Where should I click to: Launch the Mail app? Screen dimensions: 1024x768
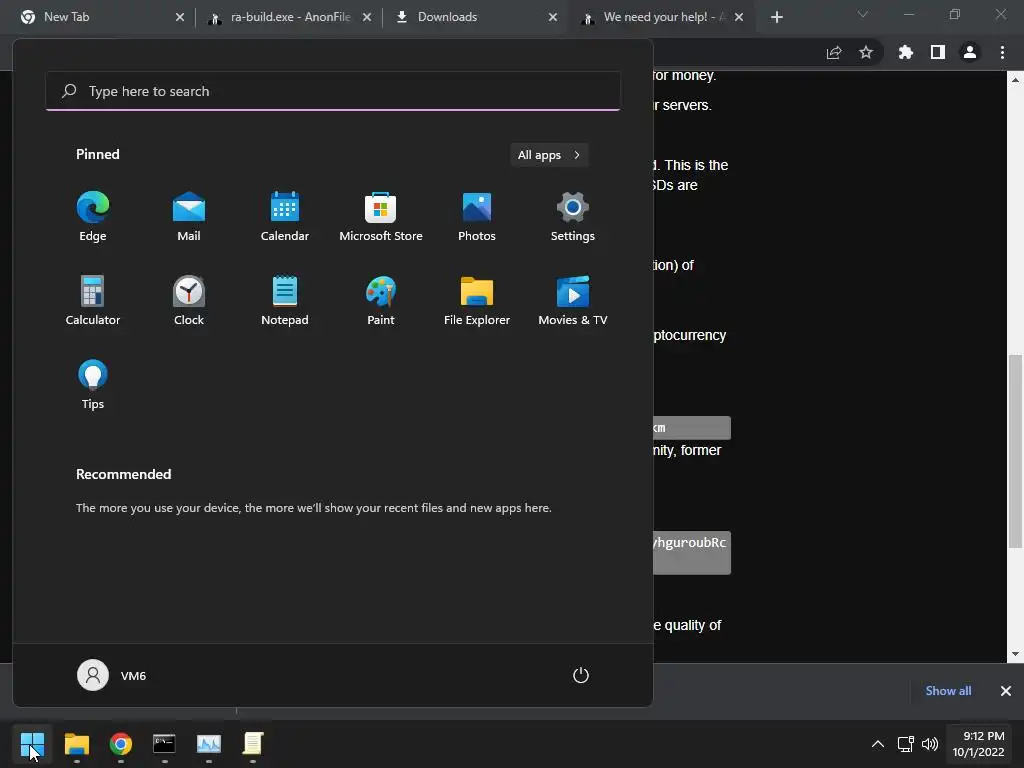click(x=189, y=217)
